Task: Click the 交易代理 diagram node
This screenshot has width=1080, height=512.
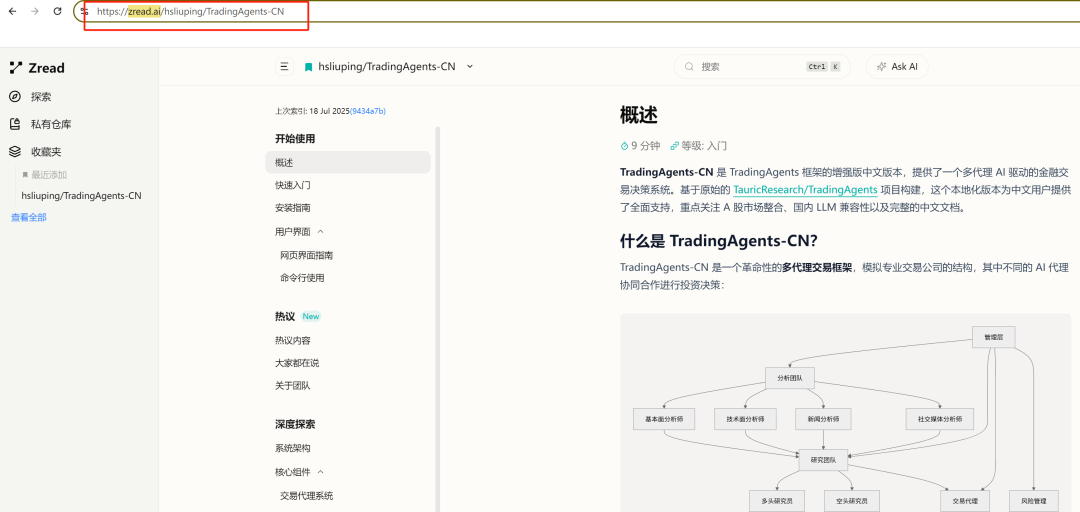Action: click(x=965, y=501)
